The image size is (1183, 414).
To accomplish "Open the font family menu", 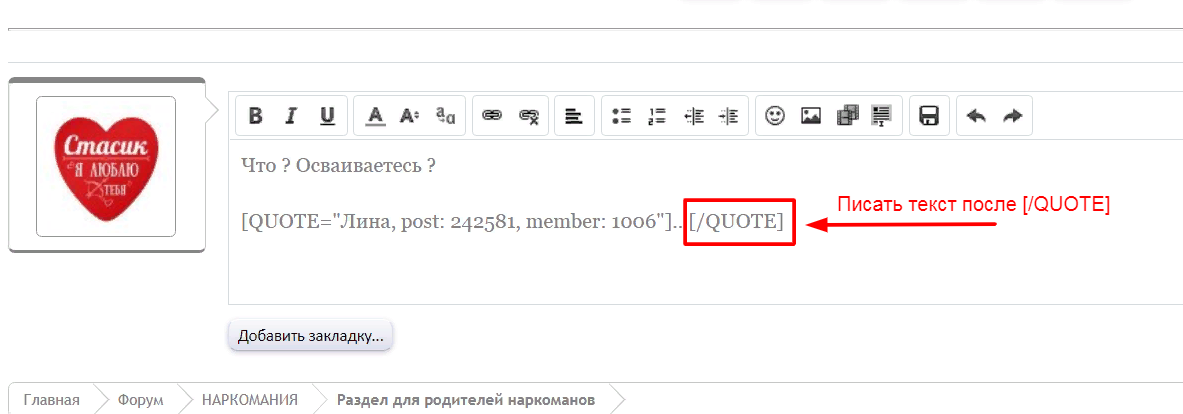I will [446, 115].
